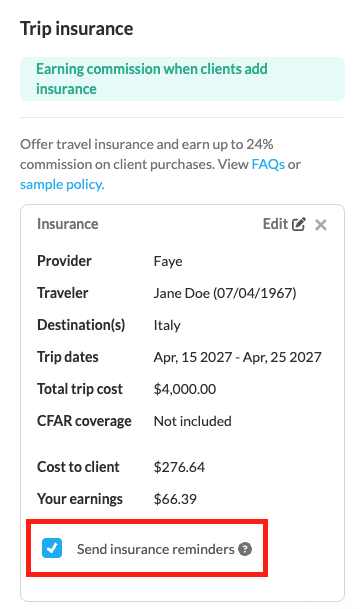Click the earning commission green banner

click(183, 79)
